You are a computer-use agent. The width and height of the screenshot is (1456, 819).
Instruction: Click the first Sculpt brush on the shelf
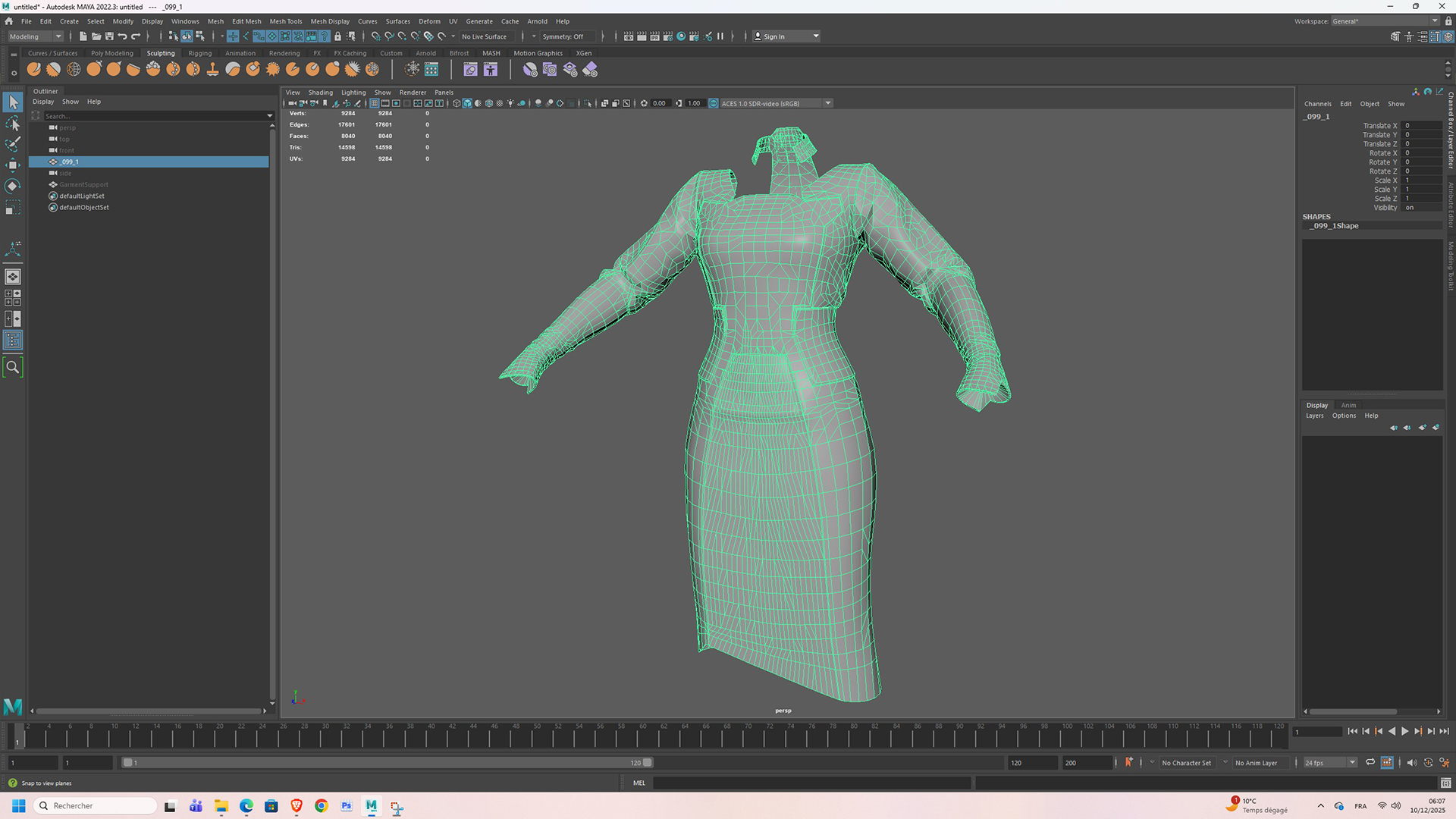point(33,70)
